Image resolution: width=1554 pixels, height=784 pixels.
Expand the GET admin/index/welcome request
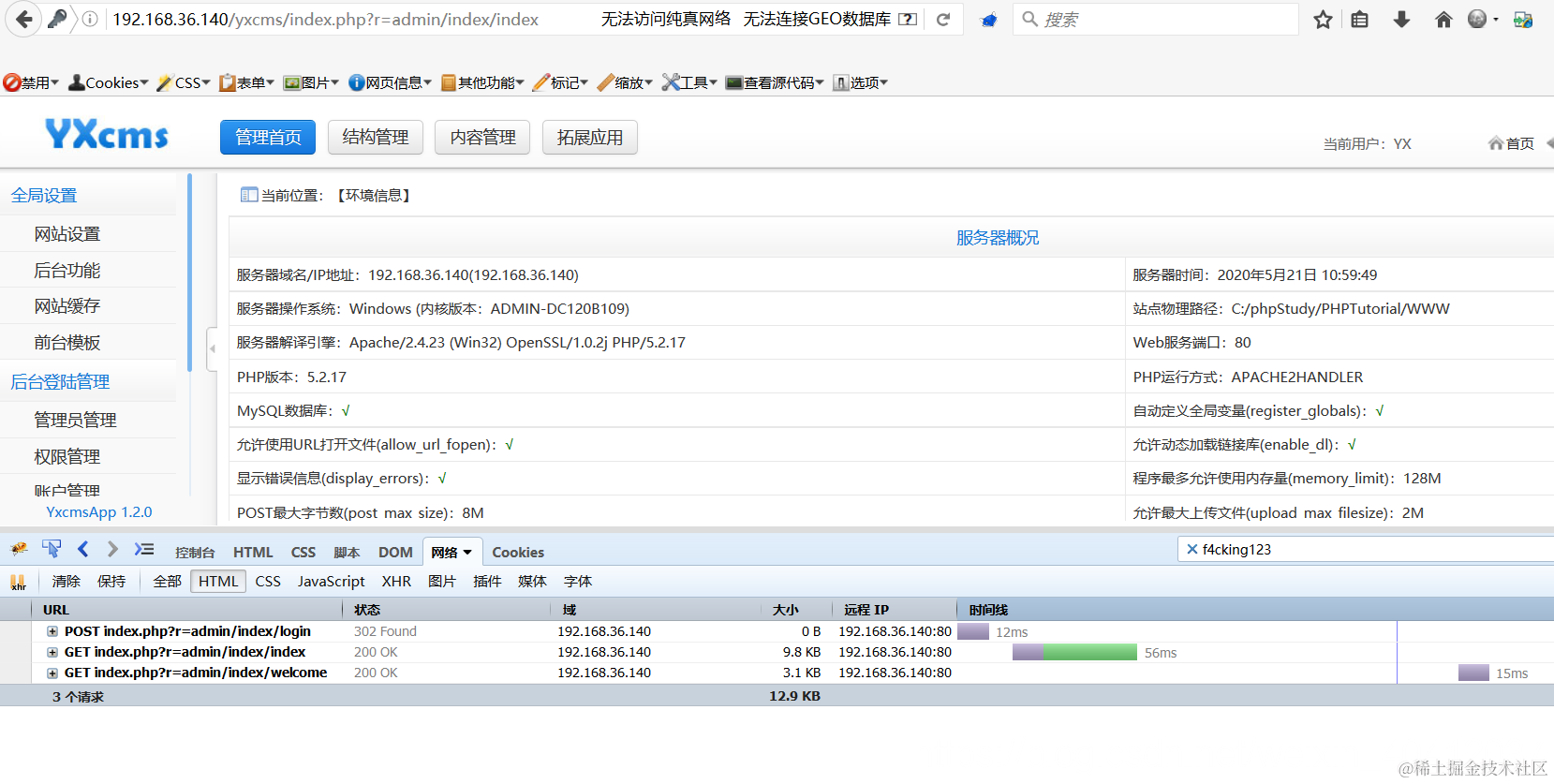(52, 673)
